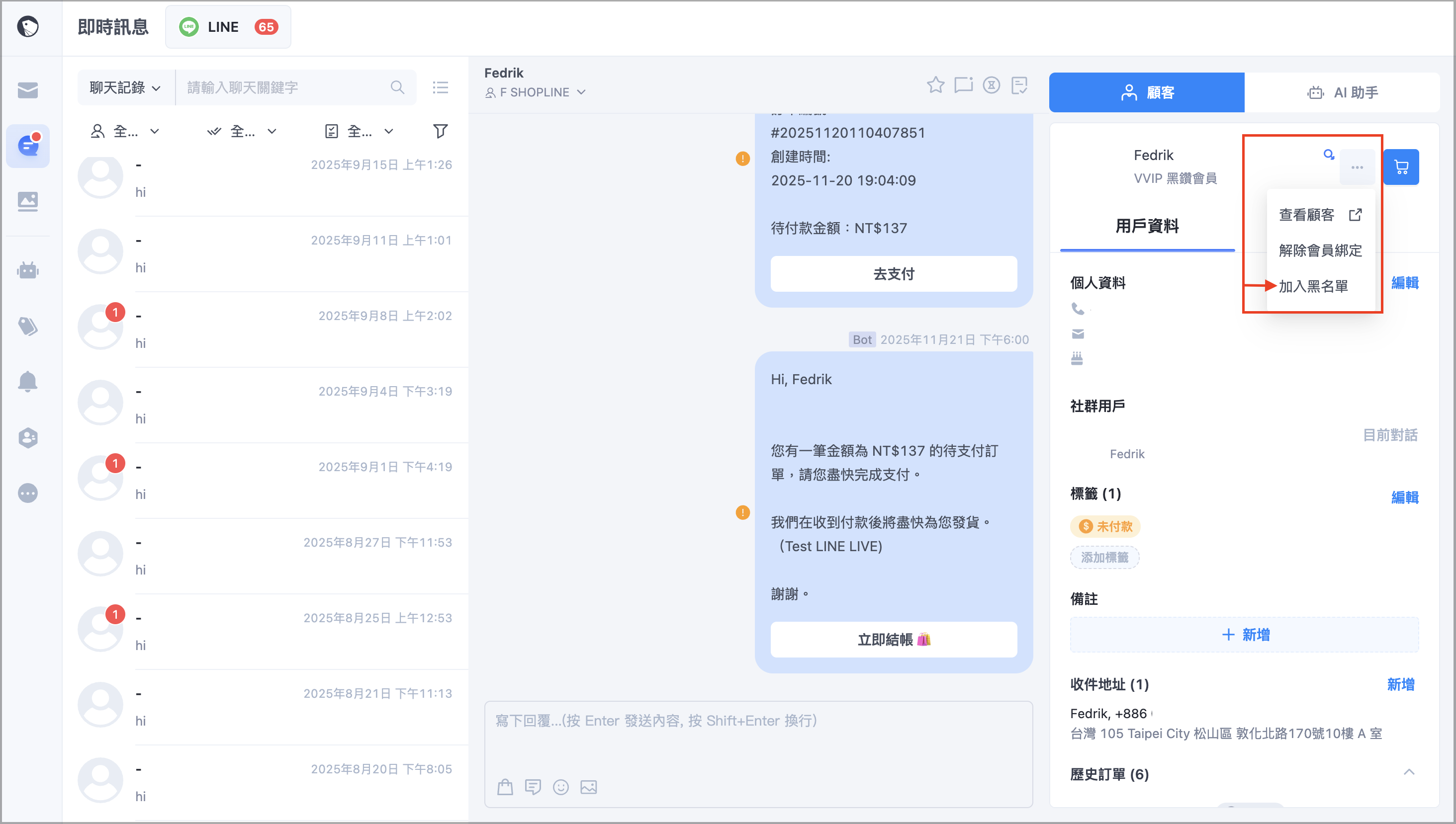Screen dimensions: 1456x824
Task: Switch to the AI 助手 tab
Action: click(x=1342, y=92)
